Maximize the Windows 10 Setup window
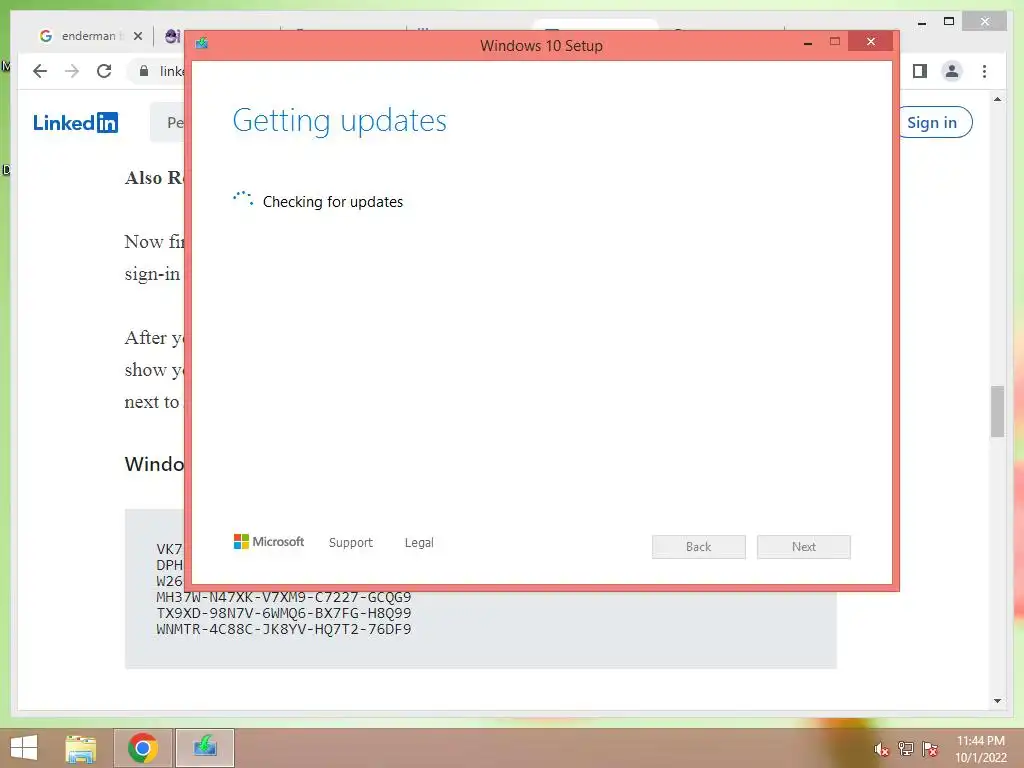1024x768 pixels. (x=835, y=42)
